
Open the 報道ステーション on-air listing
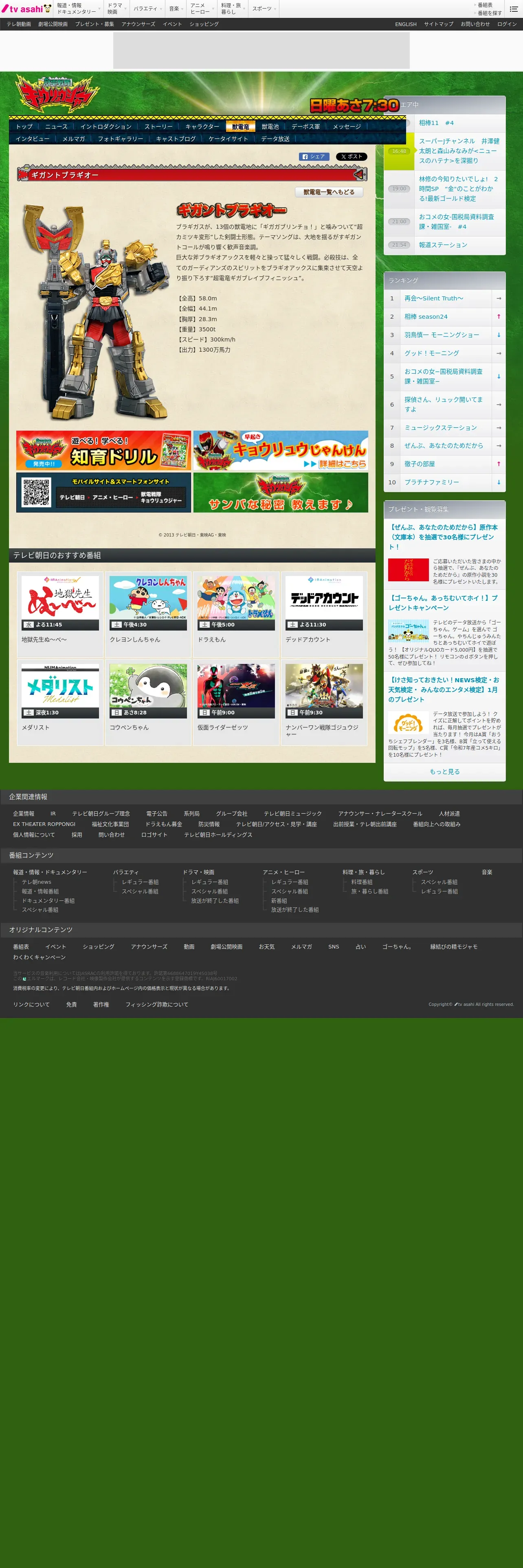point(443,245)
